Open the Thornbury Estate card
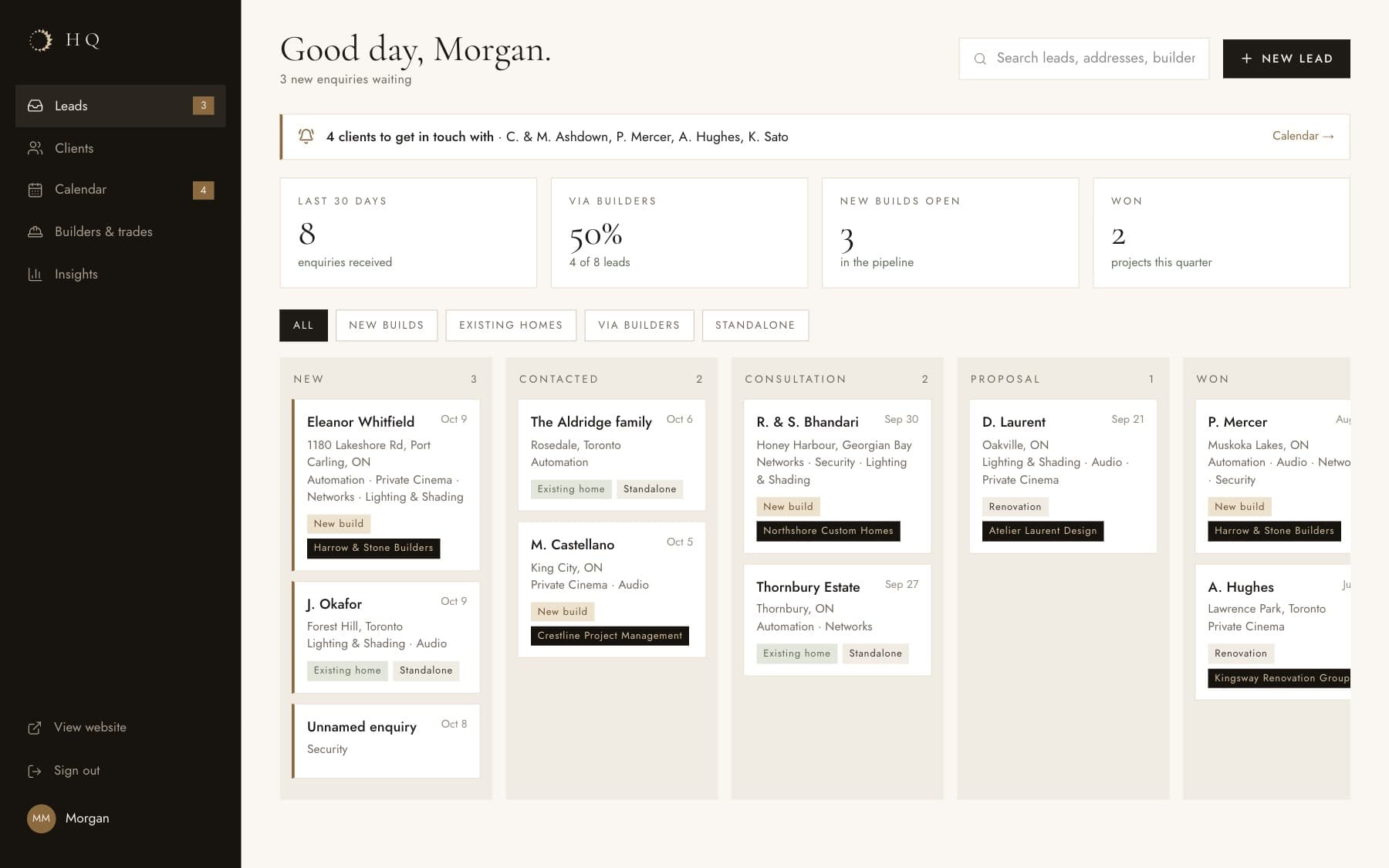Viewport: 1389px width, 868px height. point(837,620)
